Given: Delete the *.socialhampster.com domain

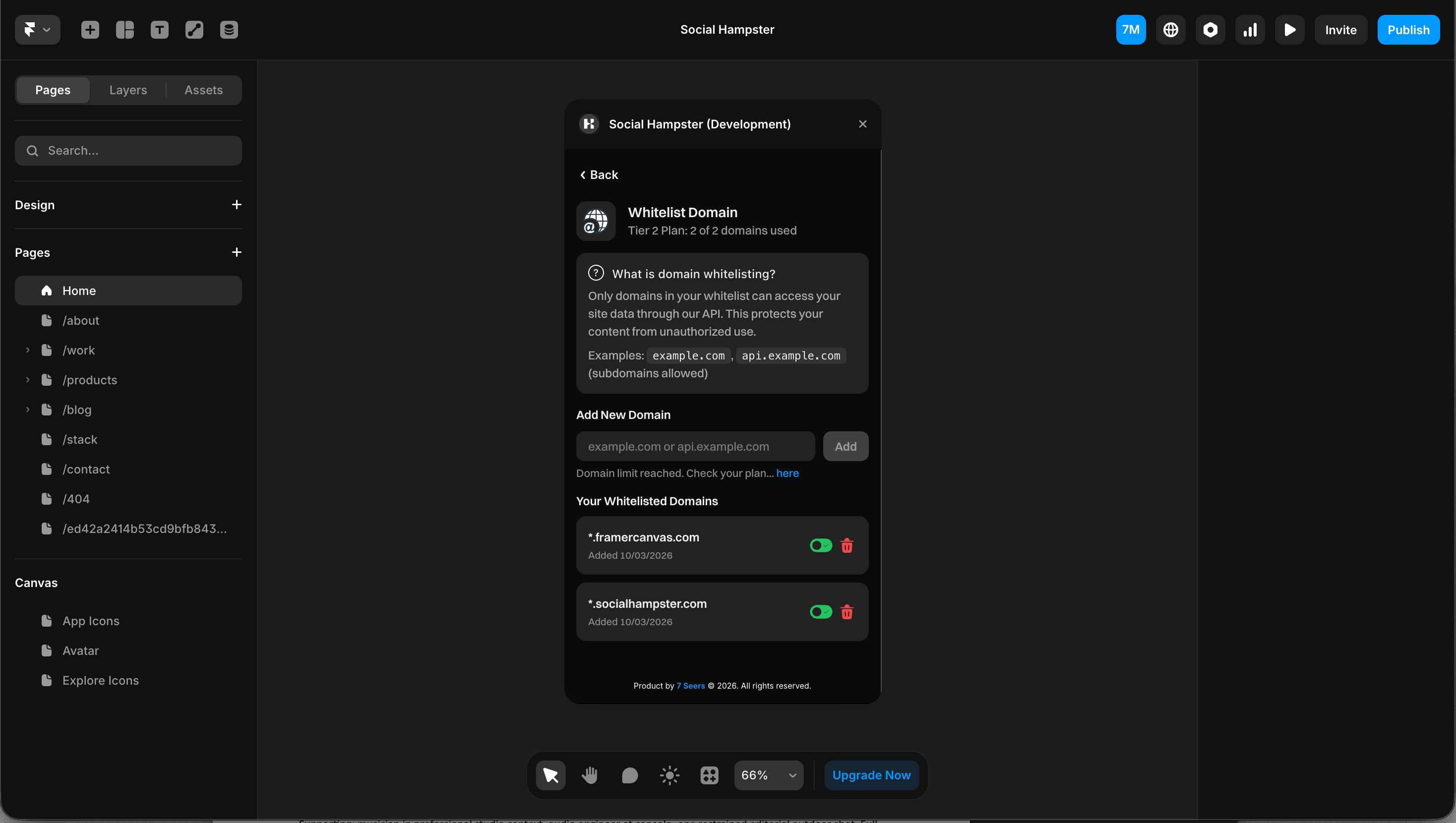Looking at the screenshot, I should click(847, 612).
